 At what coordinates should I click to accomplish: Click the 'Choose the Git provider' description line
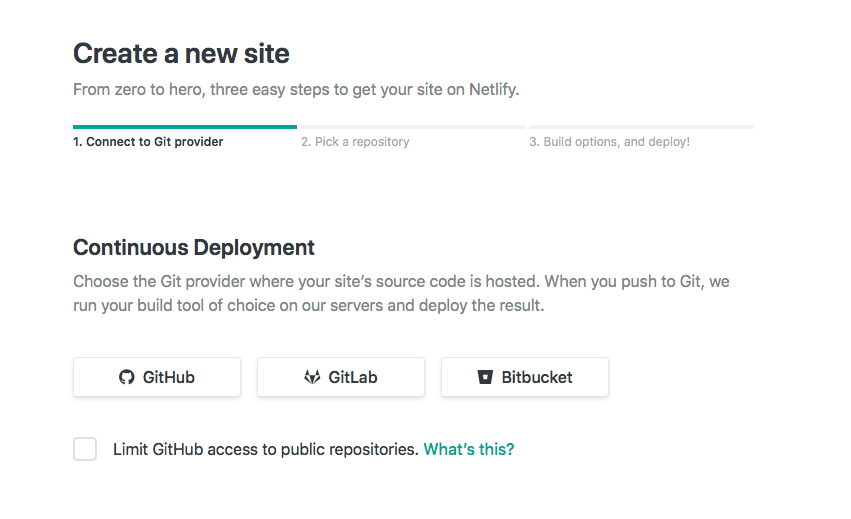click(x=401, y=281)
